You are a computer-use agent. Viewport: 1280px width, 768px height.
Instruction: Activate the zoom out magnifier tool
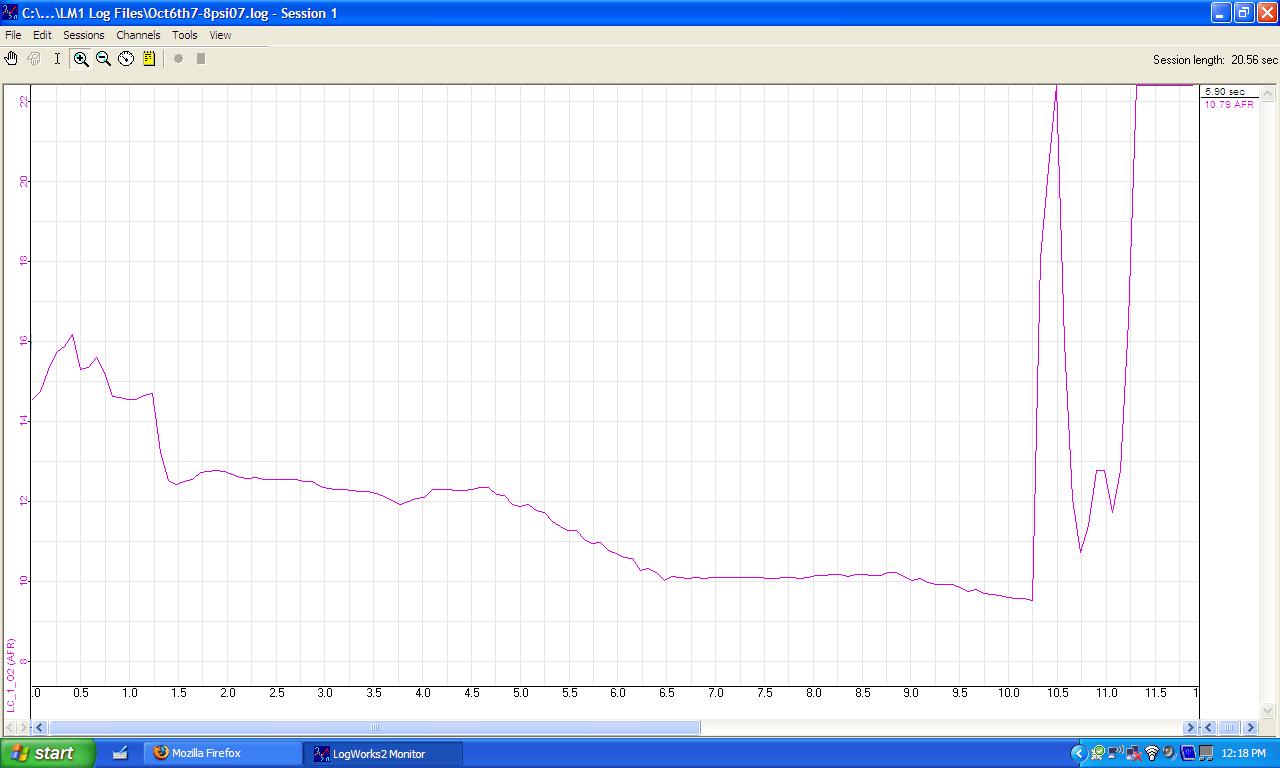tap(103, 59)
